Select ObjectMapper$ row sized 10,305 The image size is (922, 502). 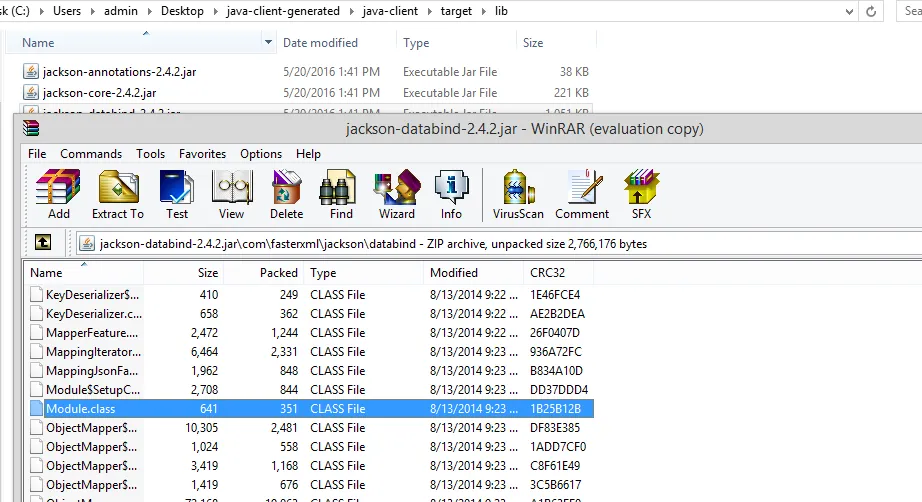click(x=310, y=428)
